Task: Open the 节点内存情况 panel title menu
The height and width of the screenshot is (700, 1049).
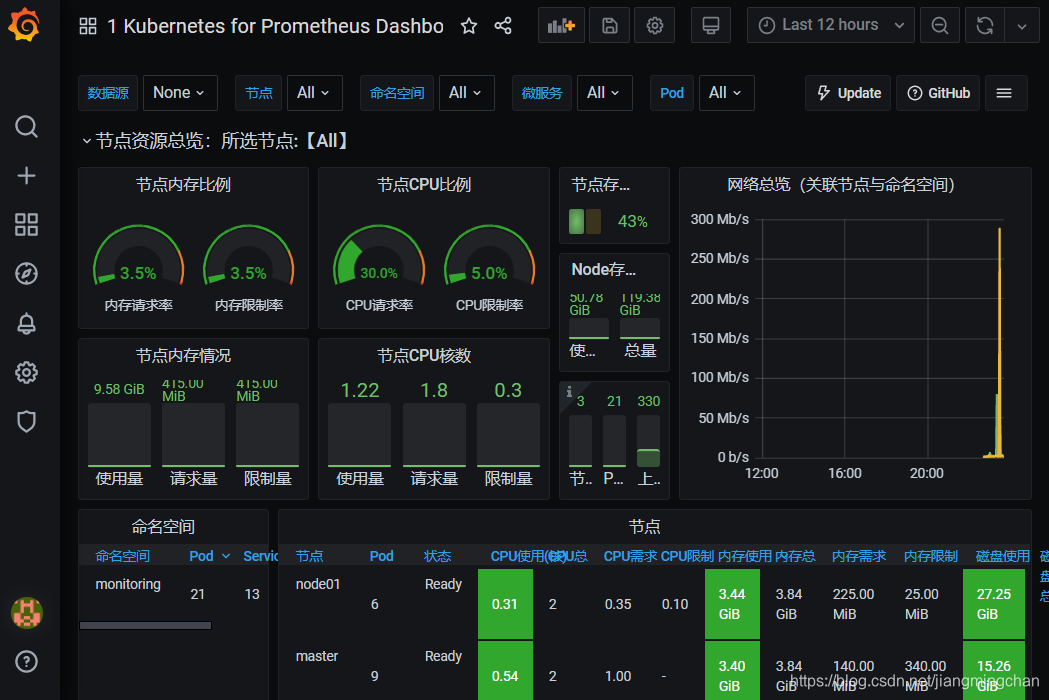Action: click(183, 355)
